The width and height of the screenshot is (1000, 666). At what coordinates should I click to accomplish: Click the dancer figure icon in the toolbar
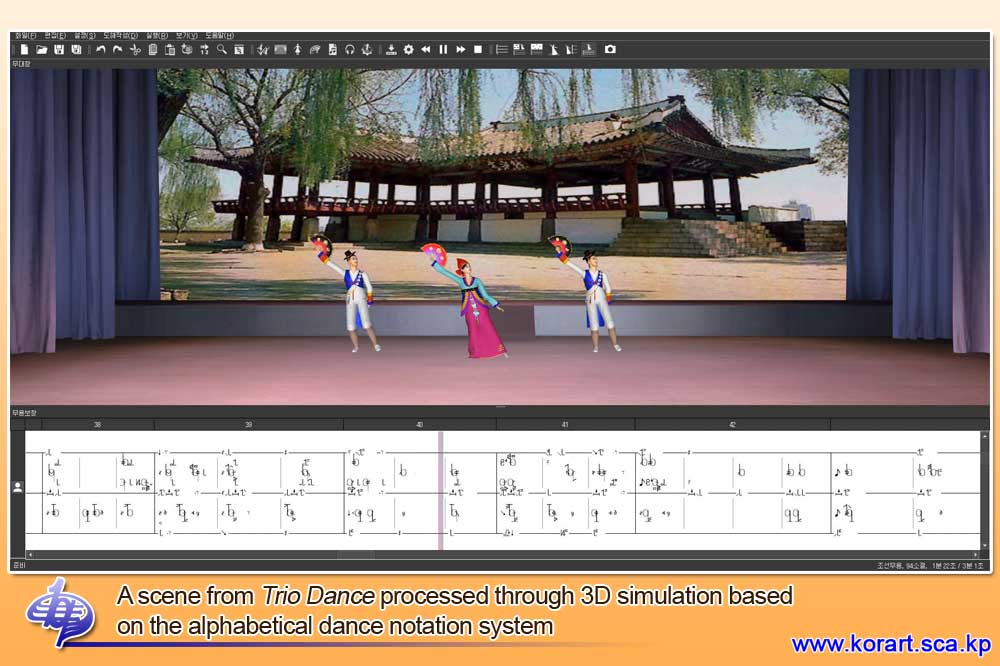[297, 49]
